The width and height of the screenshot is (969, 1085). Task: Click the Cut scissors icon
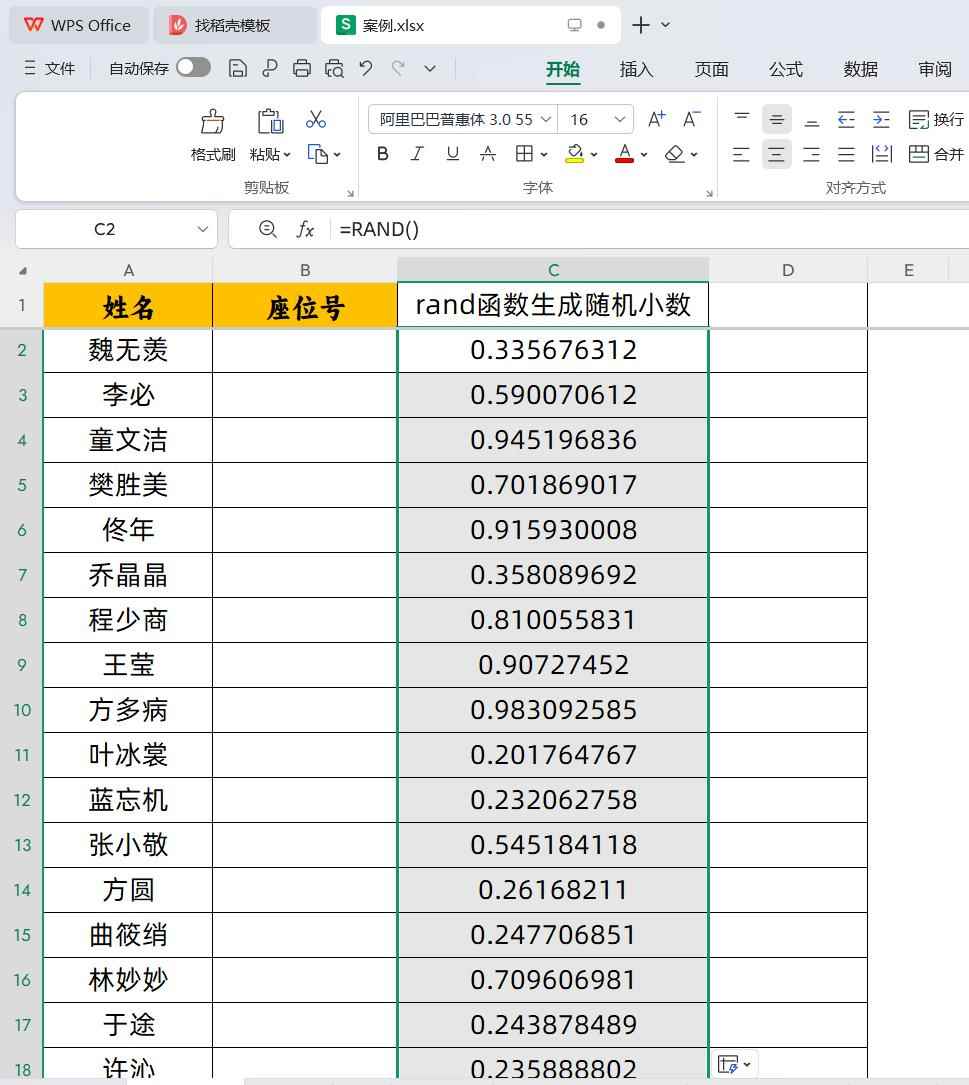click(316, 120)
